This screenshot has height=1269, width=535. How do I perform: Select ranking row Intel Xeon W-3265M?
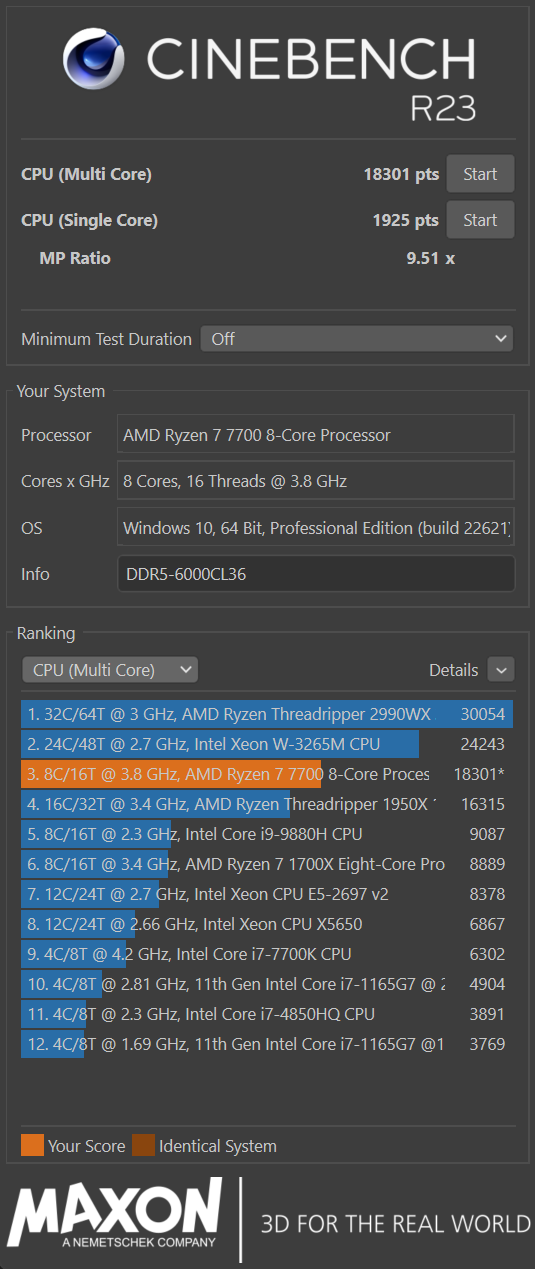pyautogui.click(x=267, y=744)
